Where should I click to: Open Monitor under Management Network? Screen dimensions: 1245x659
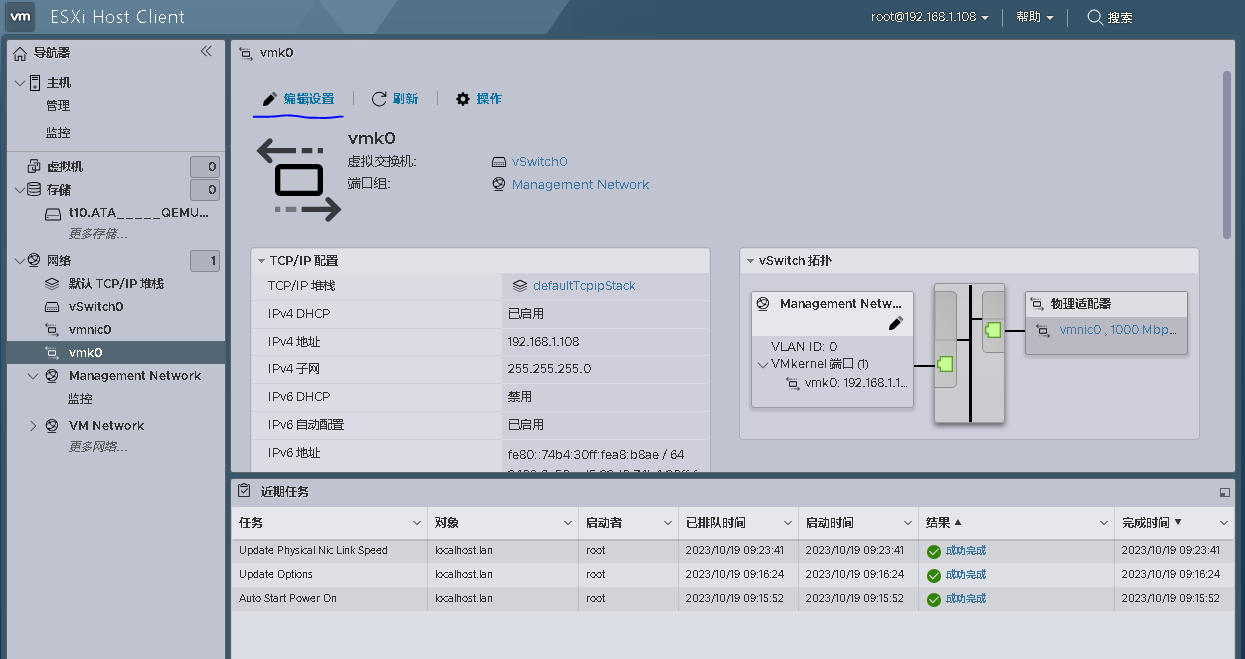click(80, 399)
